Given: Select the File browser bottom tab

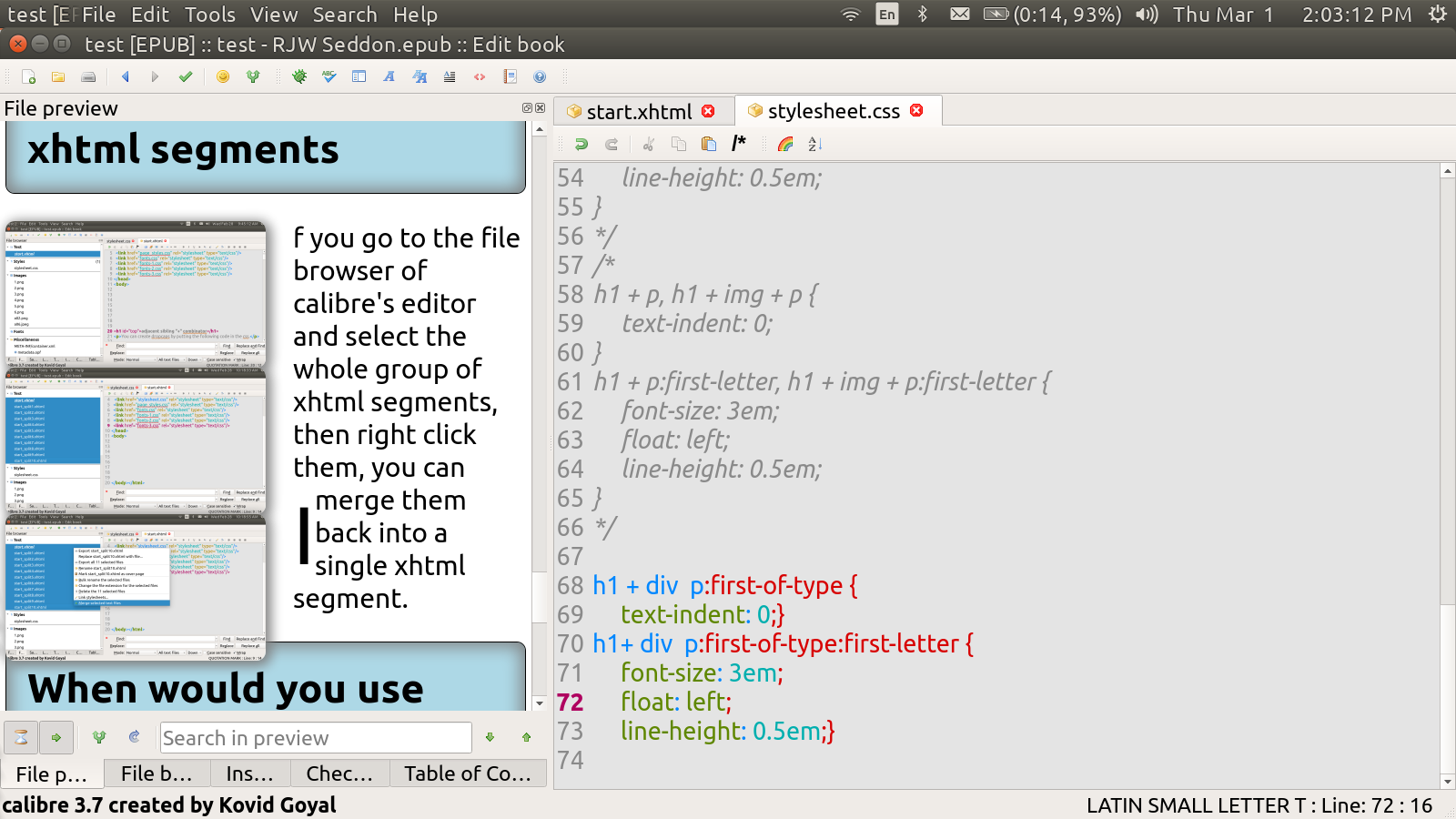Looking at the screenshot, I should pos(157,773).
